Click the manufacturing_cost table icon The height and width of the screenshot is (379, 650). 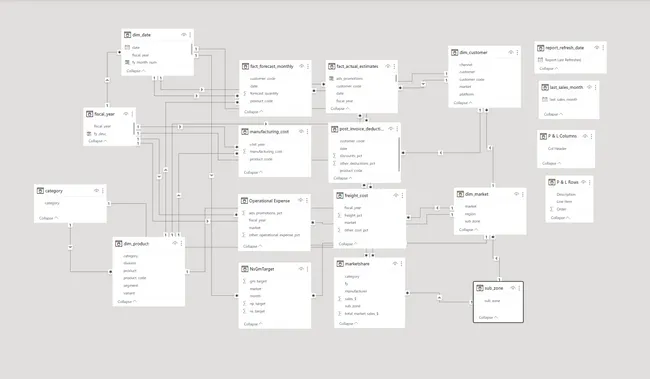[245, 131]
